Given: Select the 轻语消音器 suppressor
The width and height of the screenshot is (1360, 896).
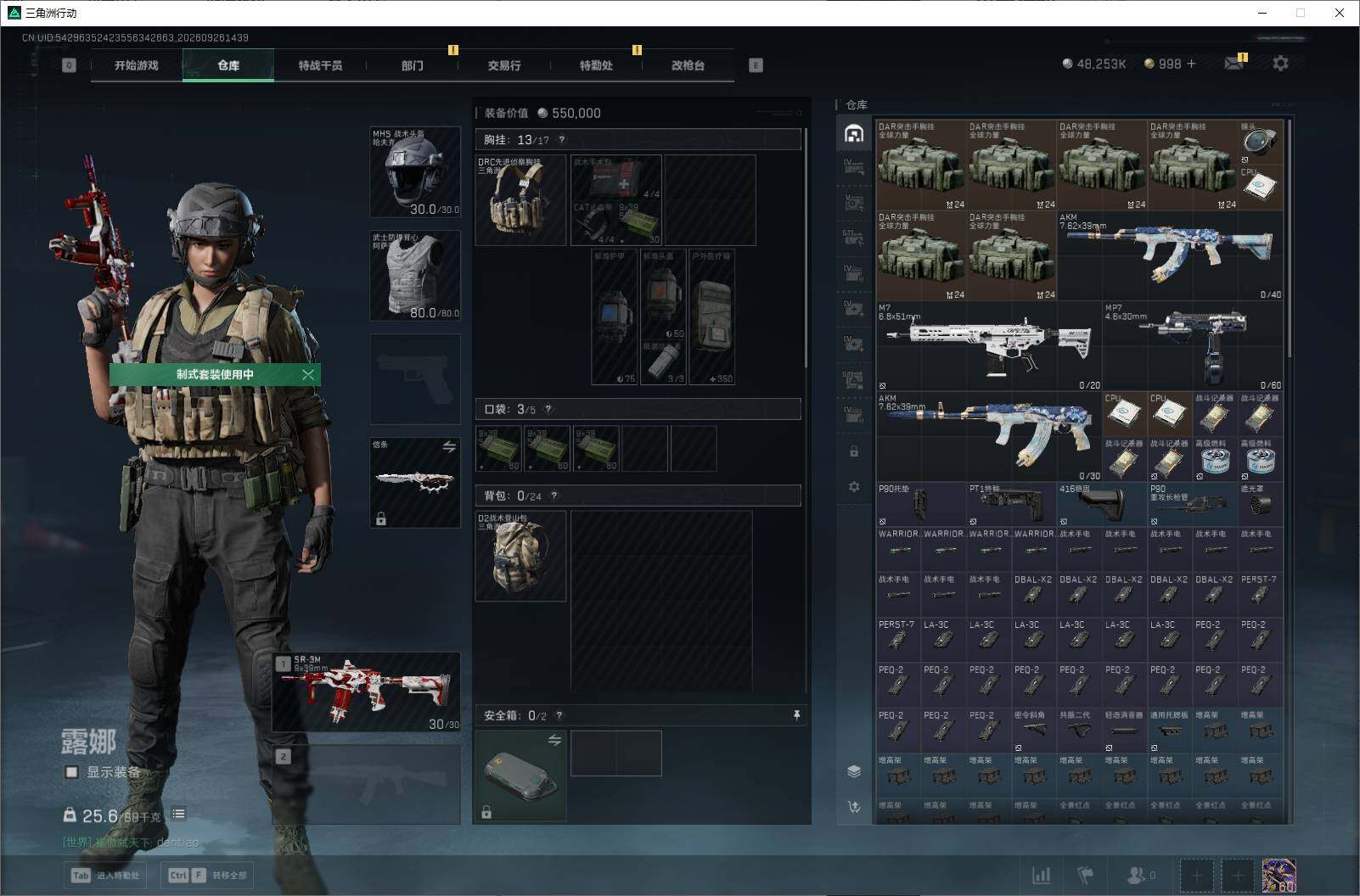Looking at the screenshot, I should click(x=1125, y=731).
